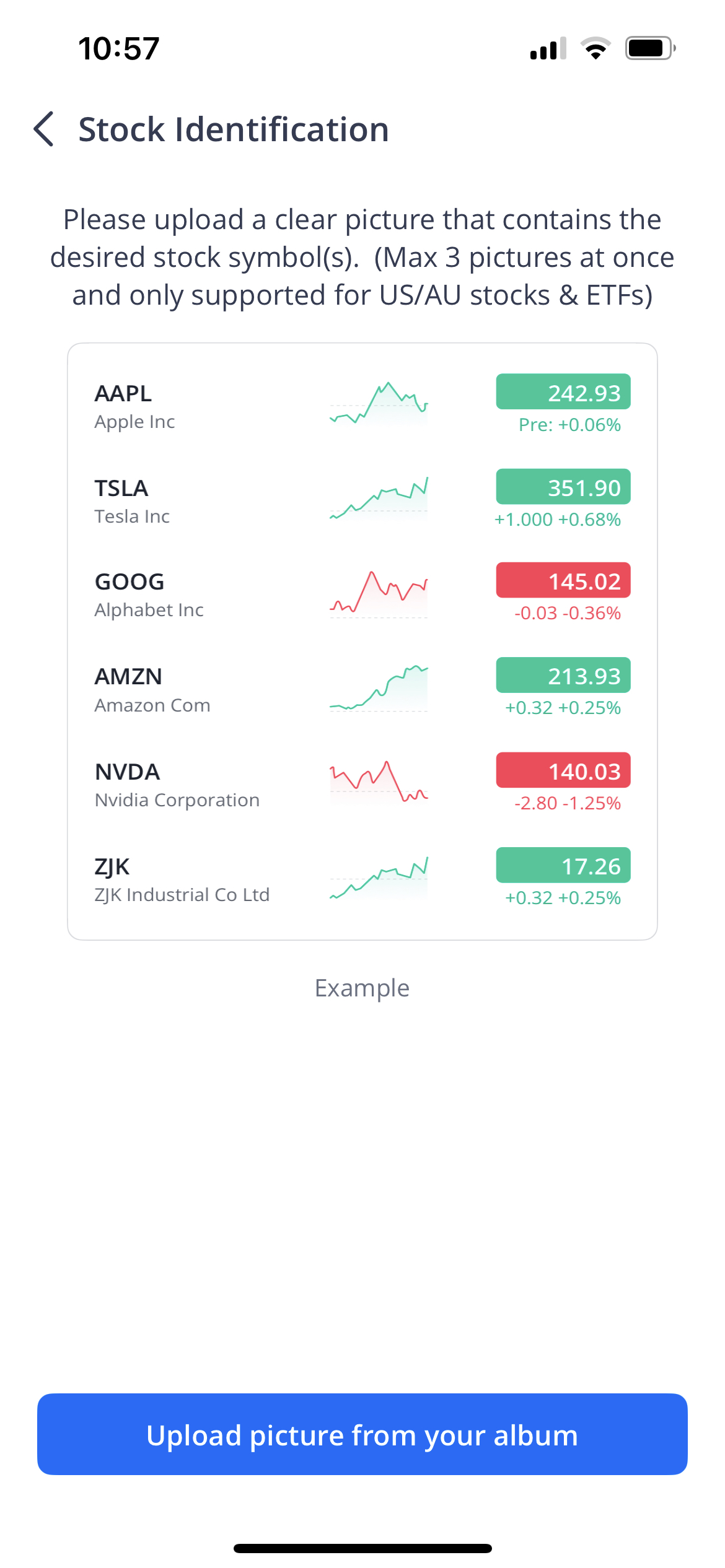725x1568 pixels.
Task: Tap the NVDA 140.03 price badge
Action: point(563,771)
